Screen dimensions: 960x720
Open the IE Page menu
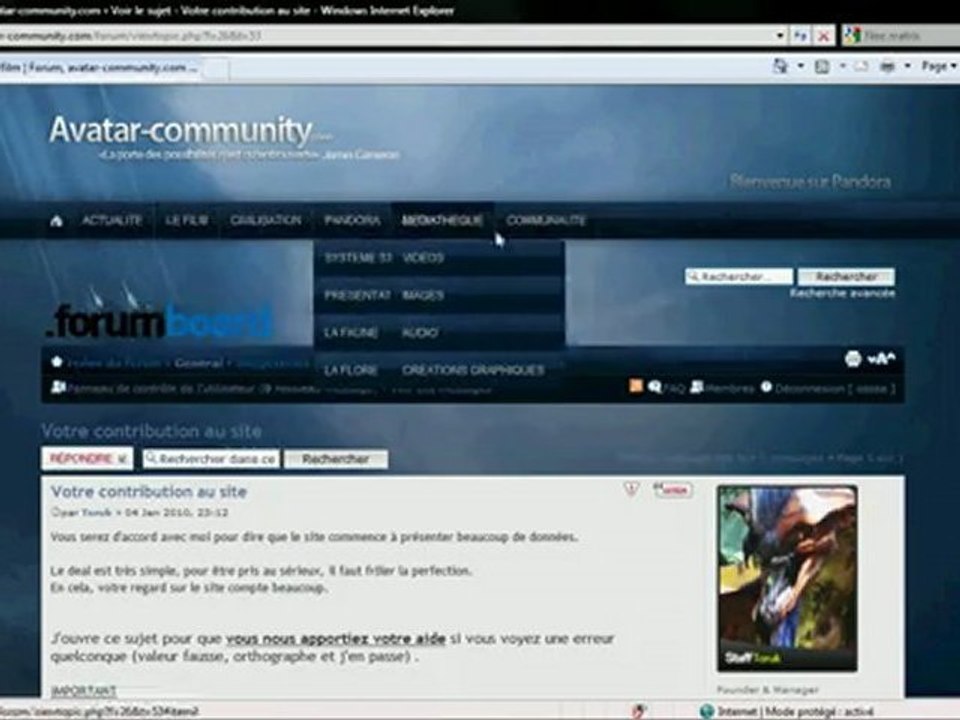[x=939, y=66]
